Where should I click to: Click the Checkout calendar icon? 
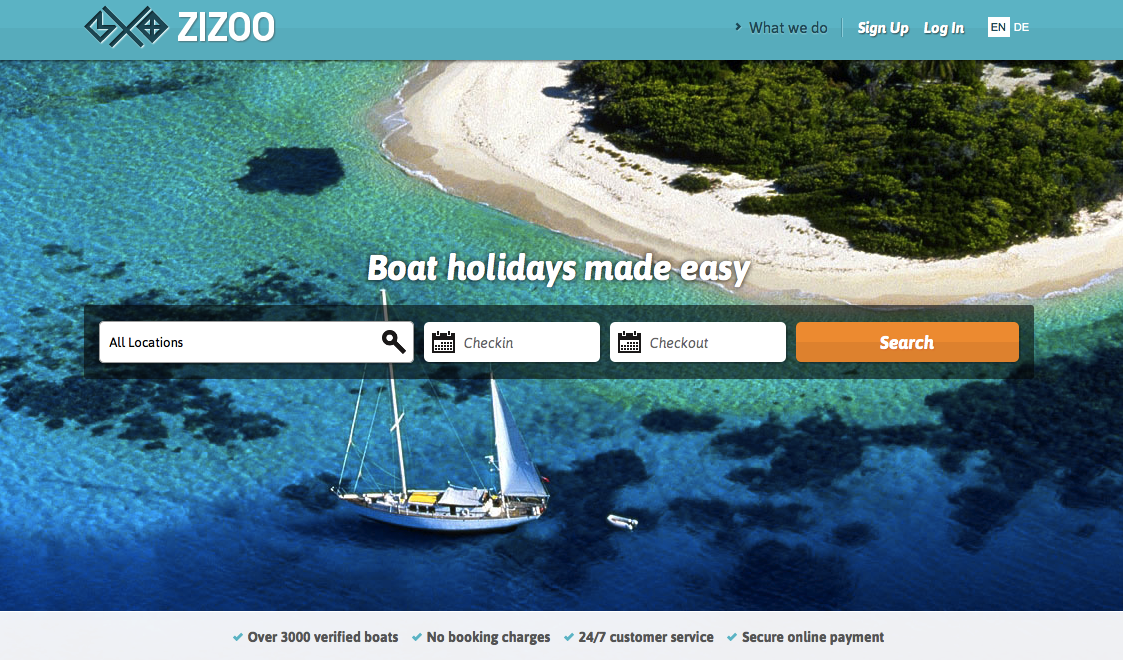[630, 342]
